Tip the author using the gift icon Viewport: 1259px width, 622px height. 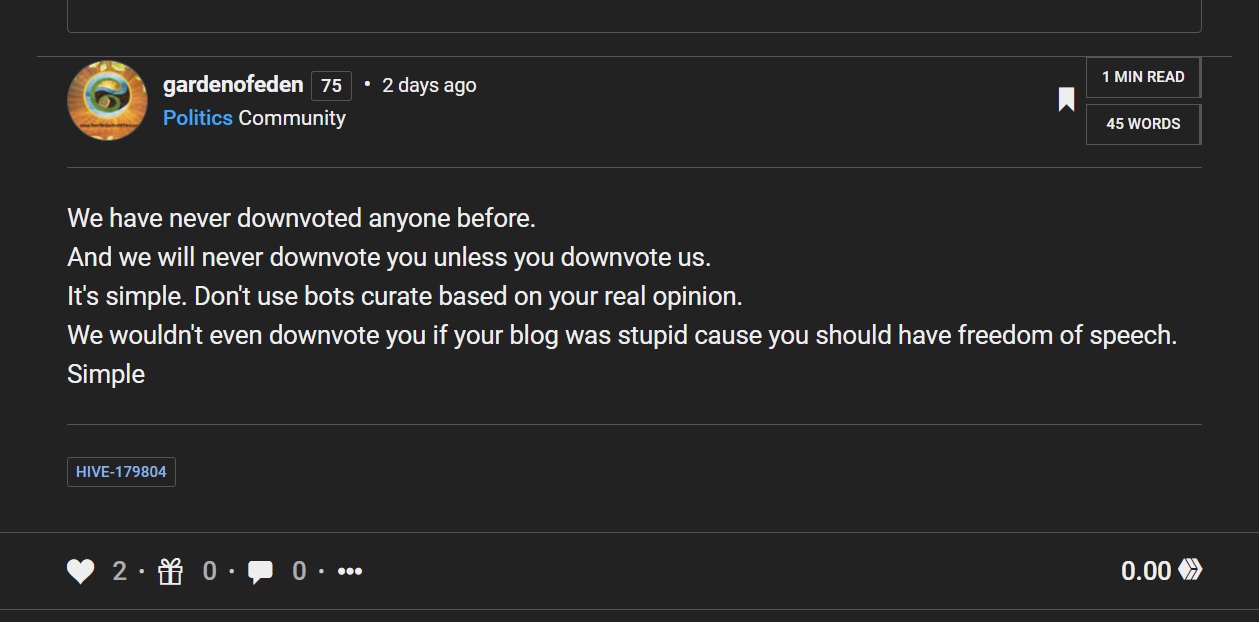click(x=170, y=571)
